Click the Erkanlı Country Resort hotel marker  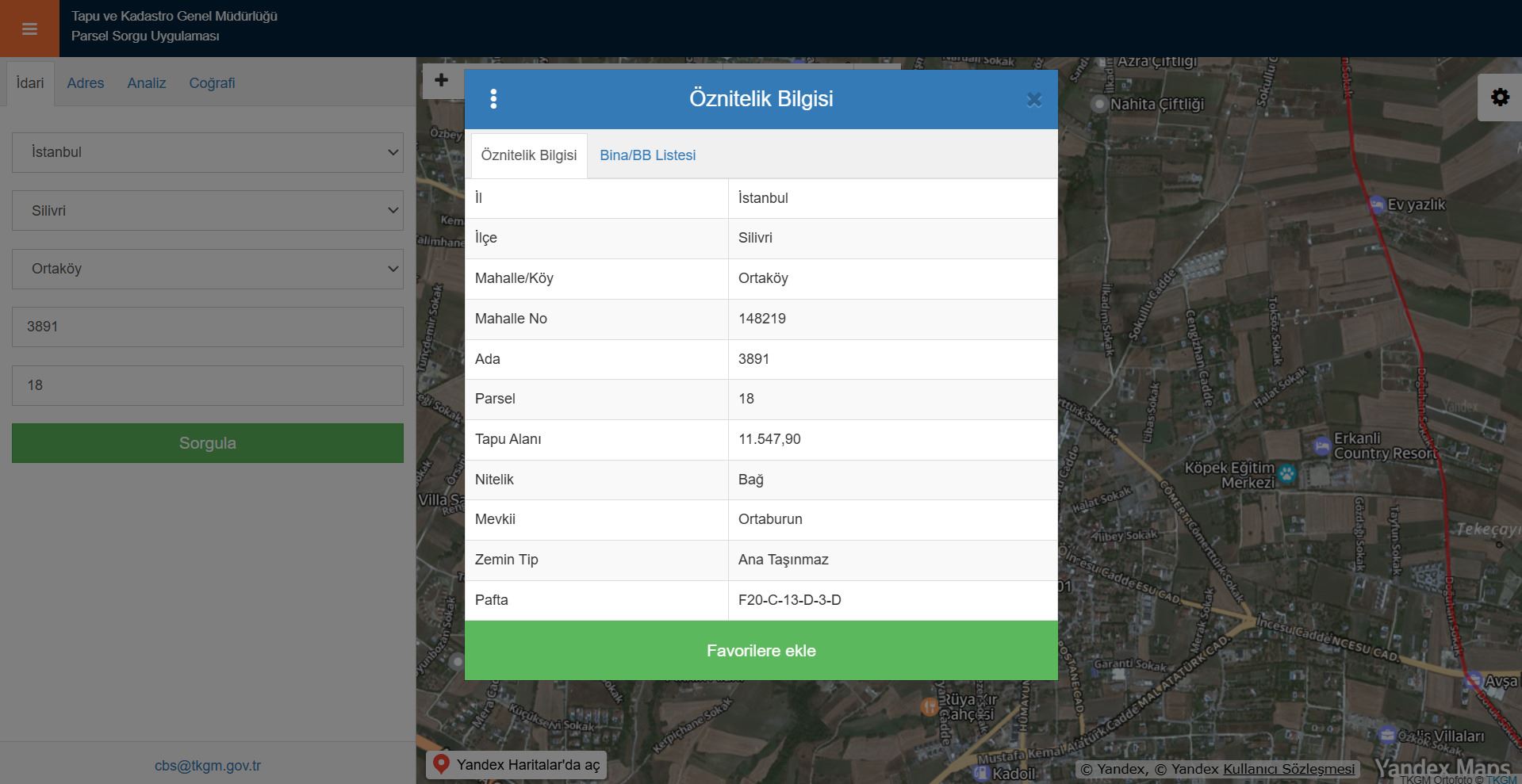click(x=1321, y=446)
